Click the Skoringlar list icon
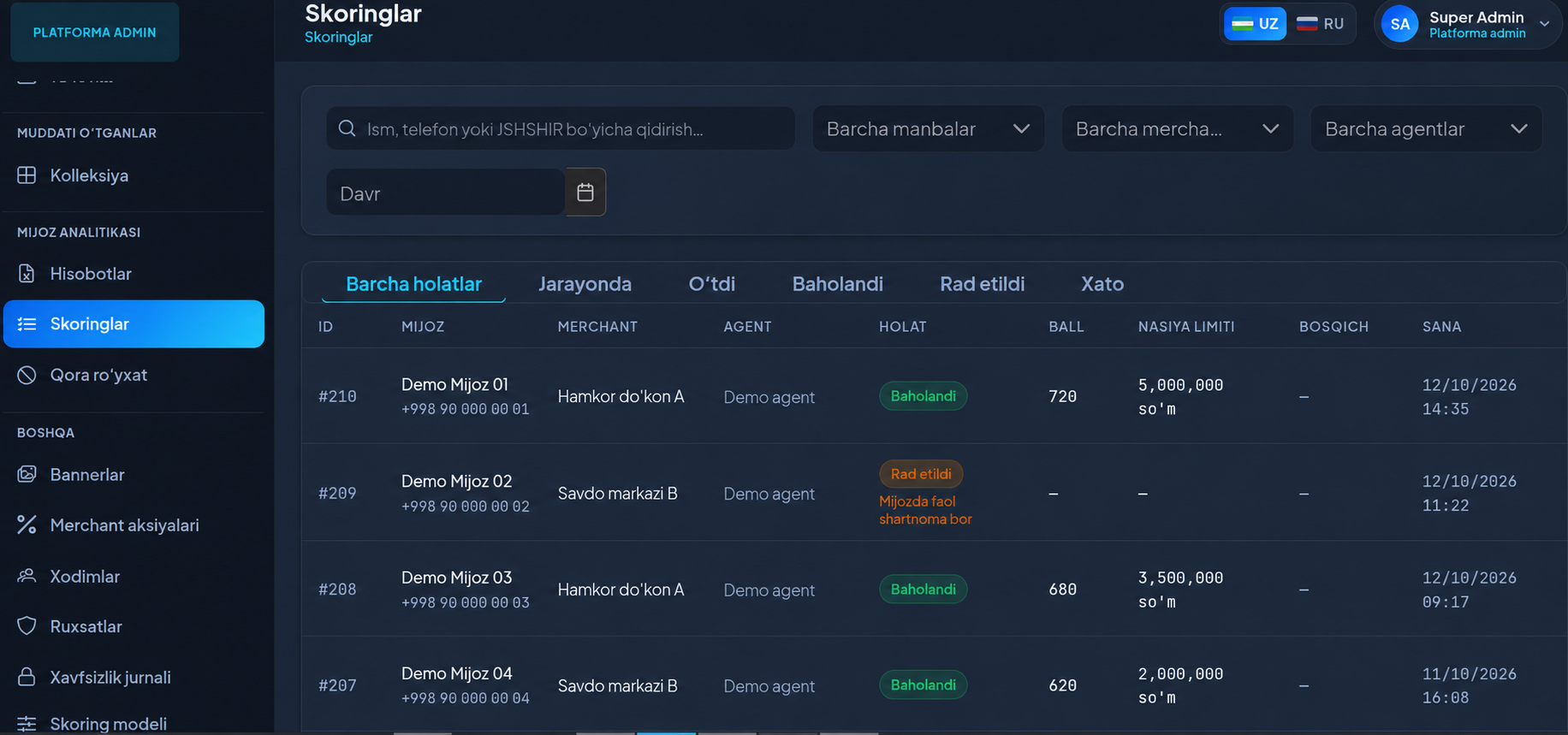 27,324
